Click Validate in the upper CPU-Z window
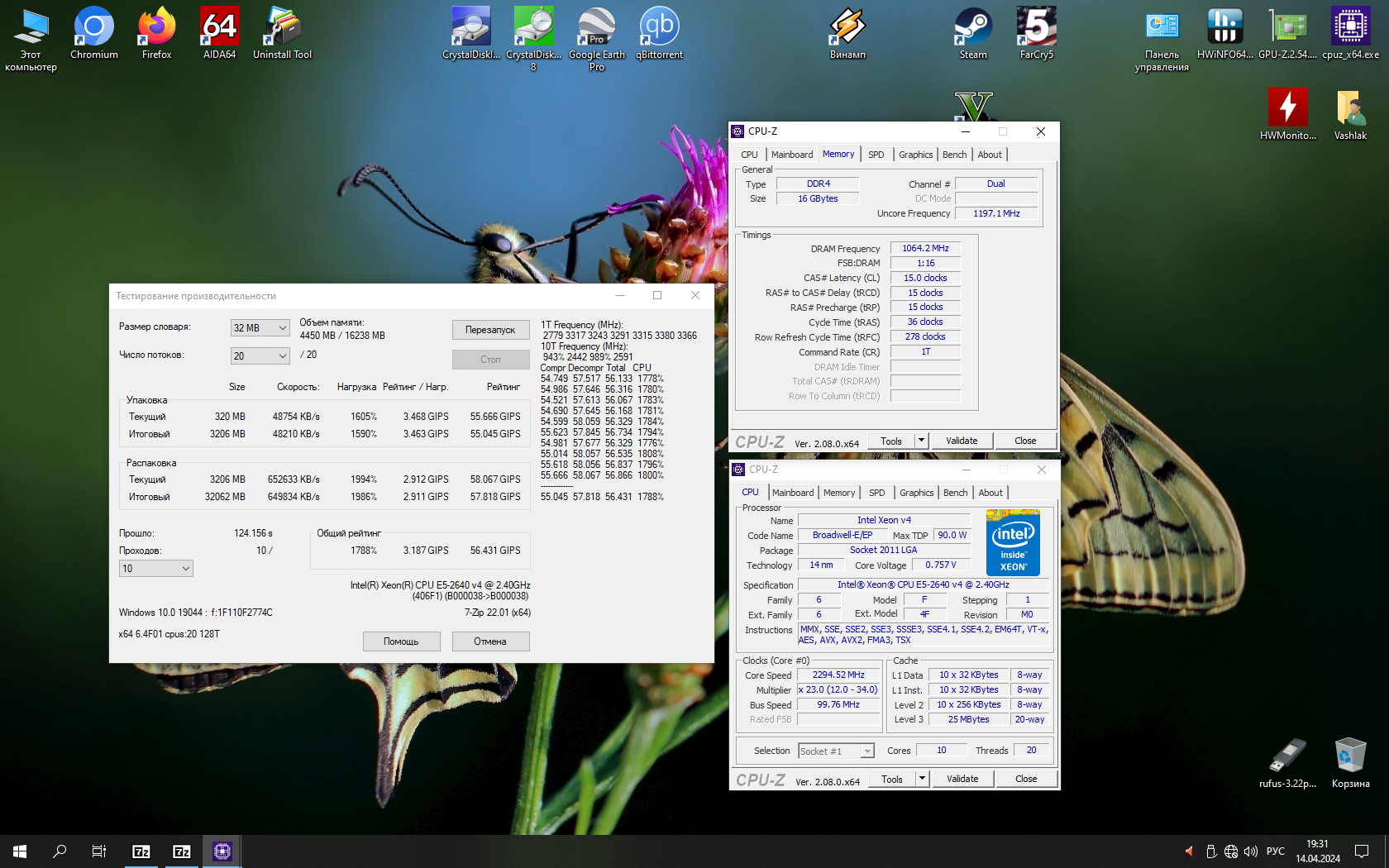The width and height of the screenshot is (1389, 868). pyautogui.click(x=962, y=441)
